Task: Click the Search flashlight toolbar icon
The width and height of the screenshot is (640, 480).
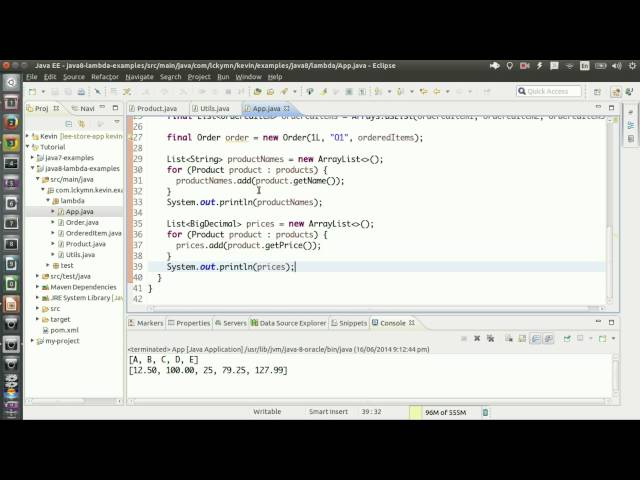Action: 284,91
